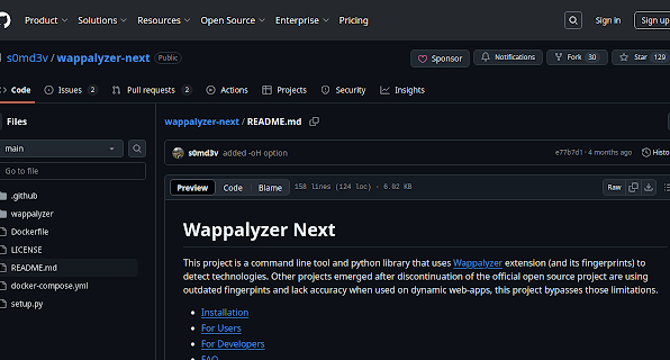Image resolution: width=670 pixels, height=360 pixels.
Task: Open wappalyzer-next repository title link
Action: [103, 58]
